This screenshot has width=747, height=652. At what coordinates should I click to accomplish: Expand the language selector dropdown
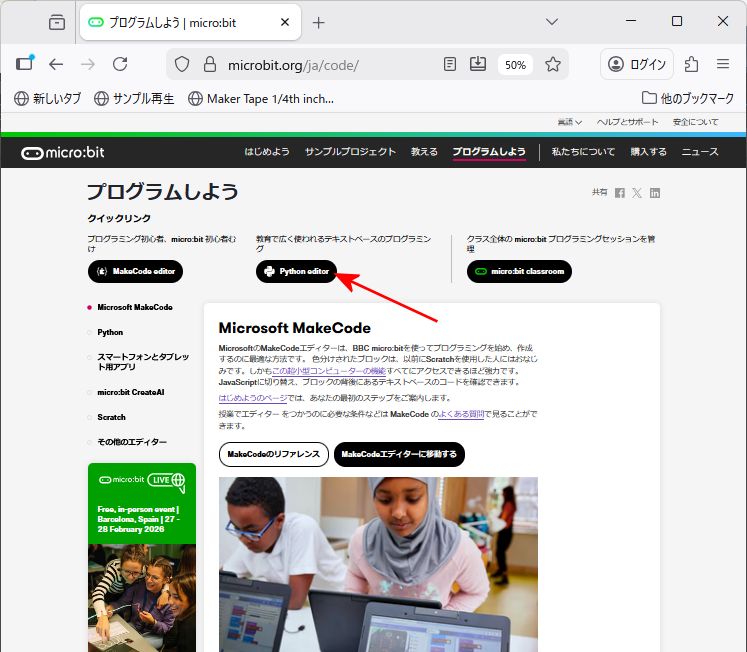coord(570,122)
